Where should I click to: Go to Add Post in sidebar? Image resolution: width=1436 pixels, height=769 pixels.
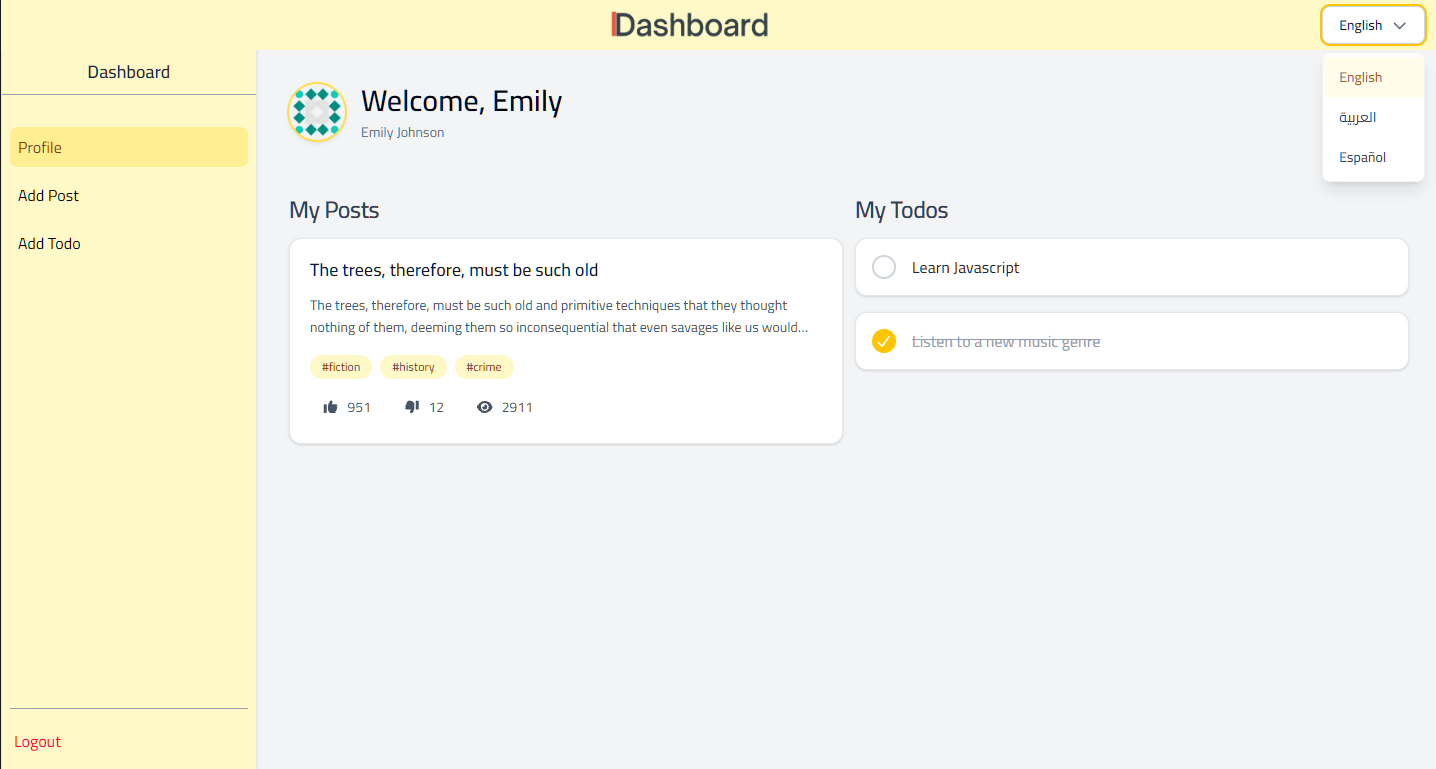[129, 195]
